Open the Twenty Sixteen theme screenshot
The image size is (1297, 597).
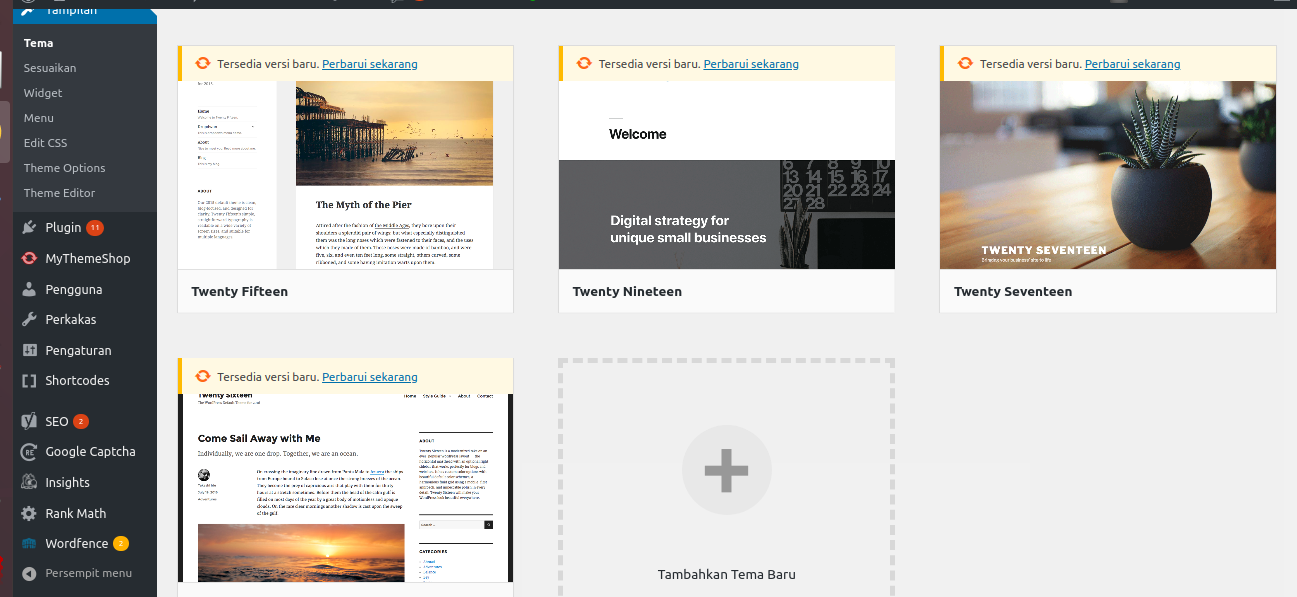[x=345, y=488]
